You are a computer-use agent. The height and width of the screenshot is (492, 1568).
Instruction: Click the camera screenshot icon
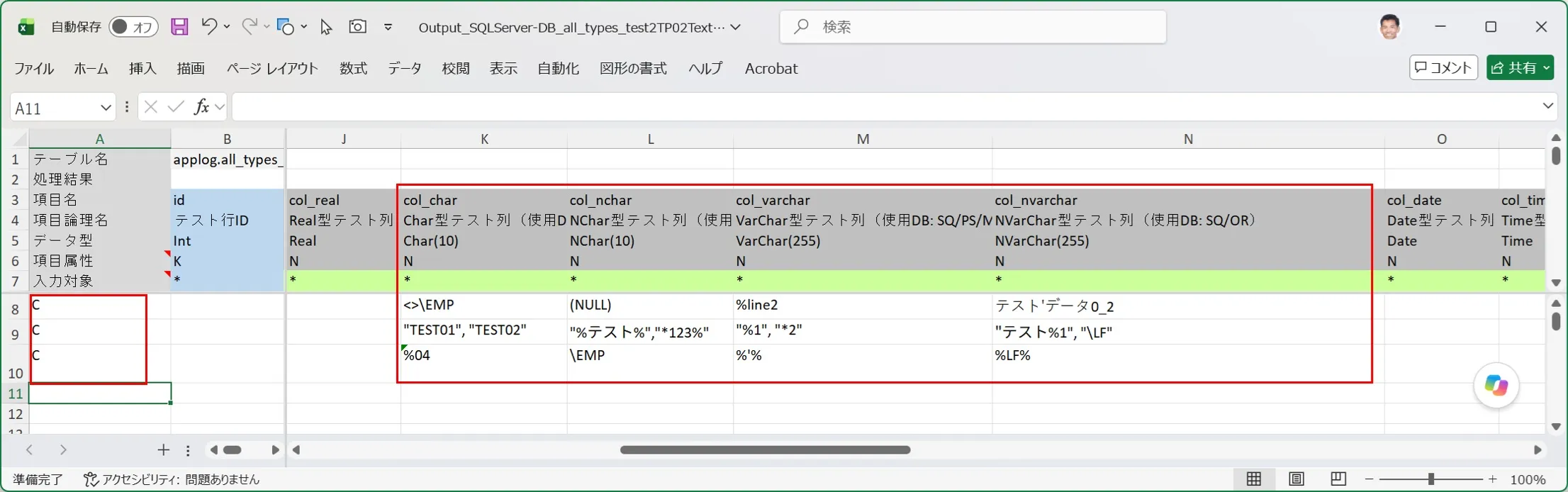click(358, 26)
